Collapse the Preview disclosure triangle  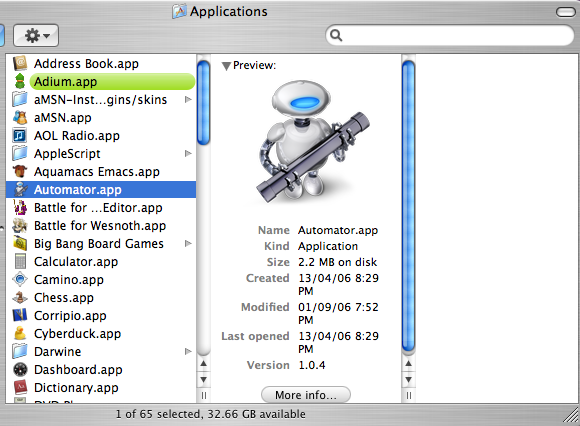coord(226,66)
